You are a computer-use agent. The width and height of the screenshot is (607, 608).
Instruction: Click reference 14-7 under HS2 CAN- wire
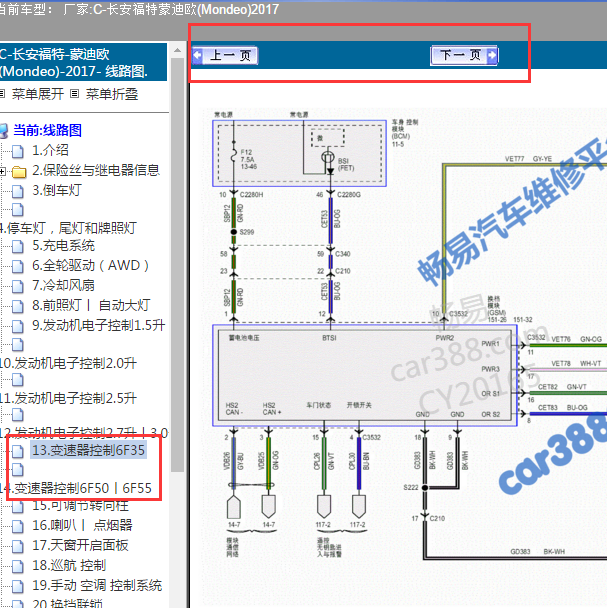(234, 525)
